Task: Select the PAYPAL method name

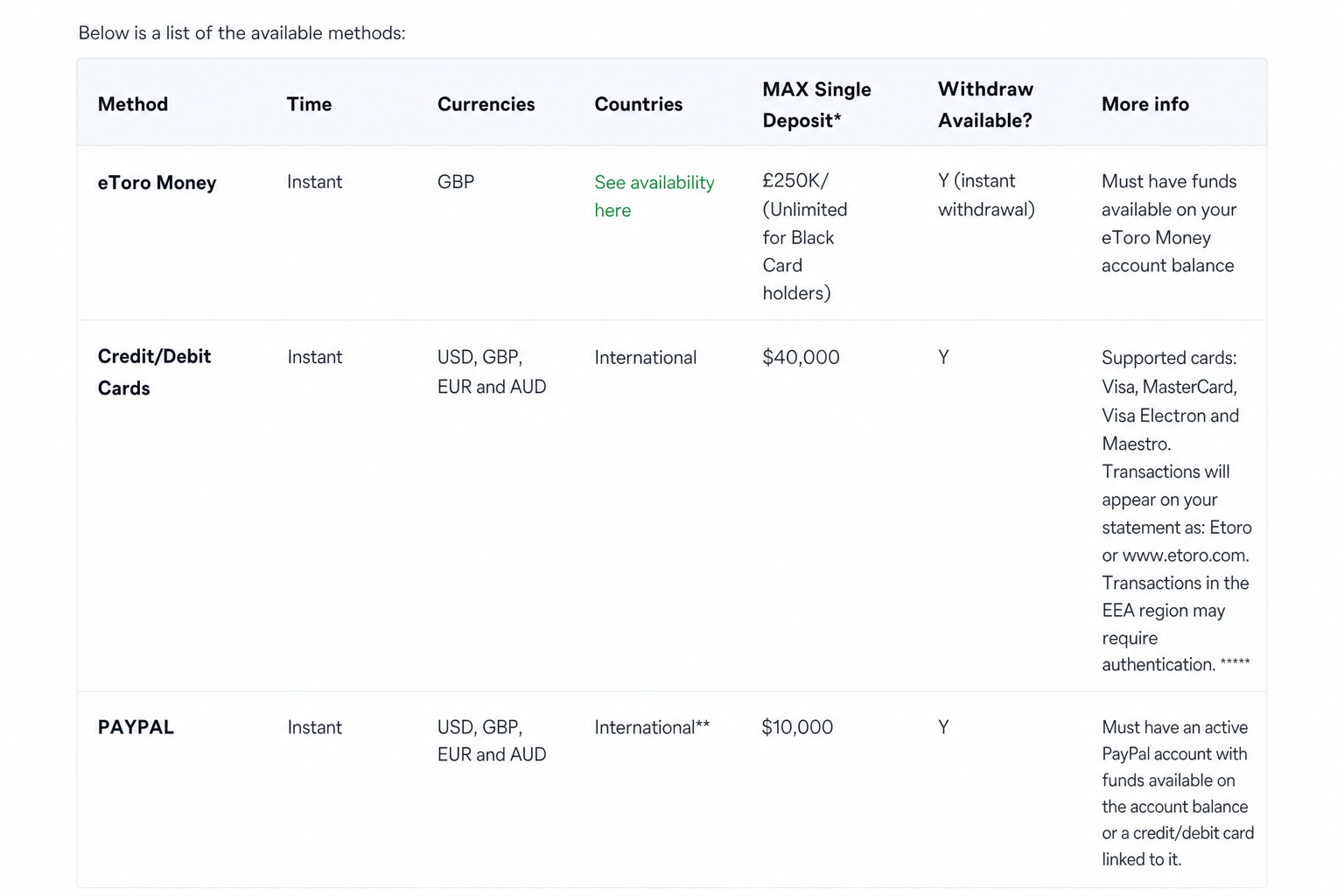Action: coord(136,727)
